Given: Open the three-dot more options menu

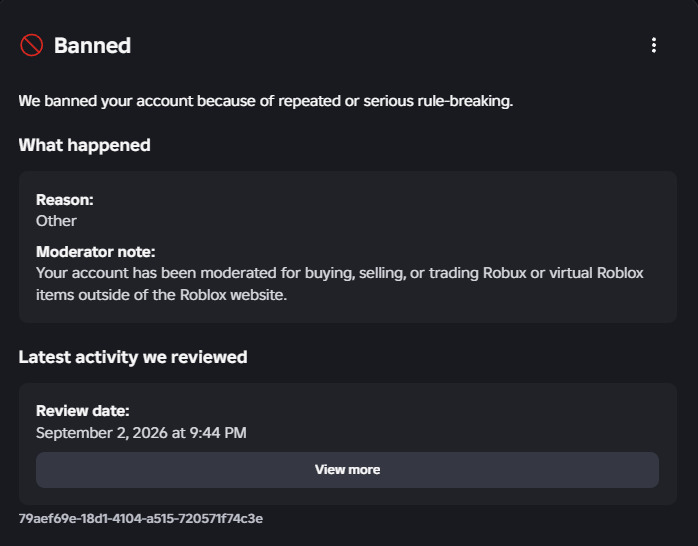Looking at the screenshot, I should (x=653, y=45).
